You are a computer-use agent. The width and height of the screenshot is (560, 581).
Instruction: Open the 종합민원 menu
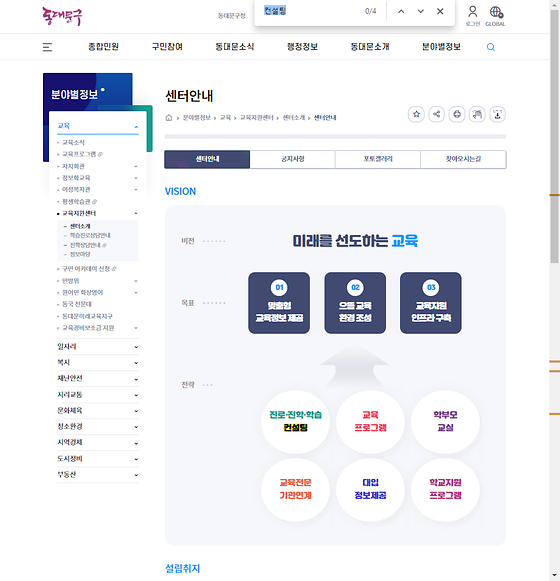(103, 47)
